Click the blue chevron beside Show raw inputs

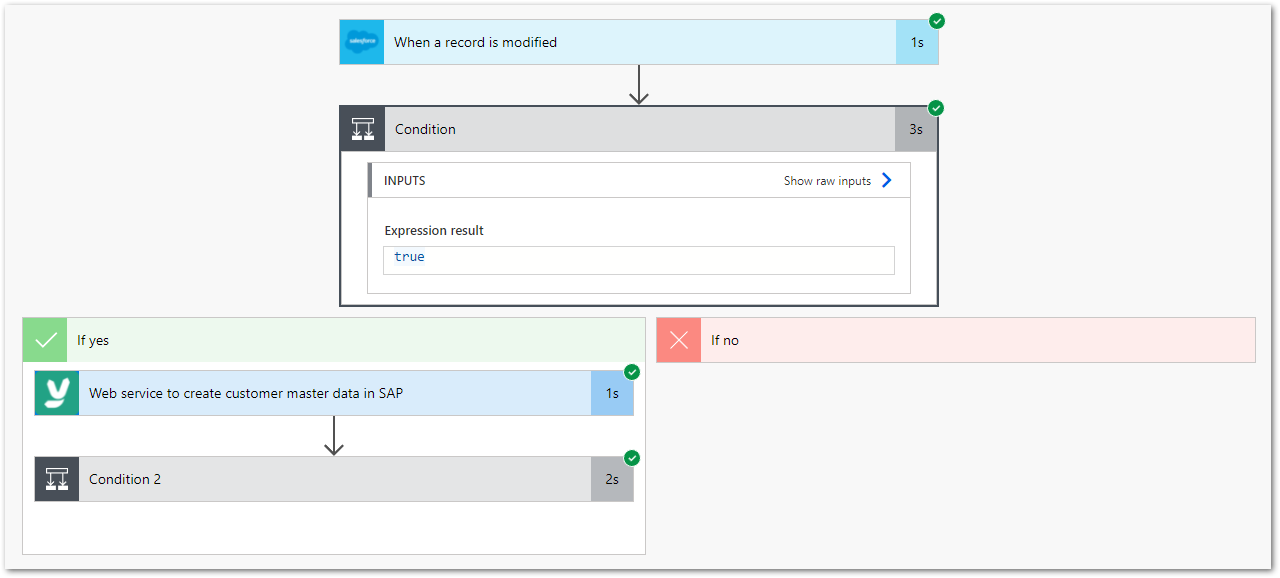point(886,181)
